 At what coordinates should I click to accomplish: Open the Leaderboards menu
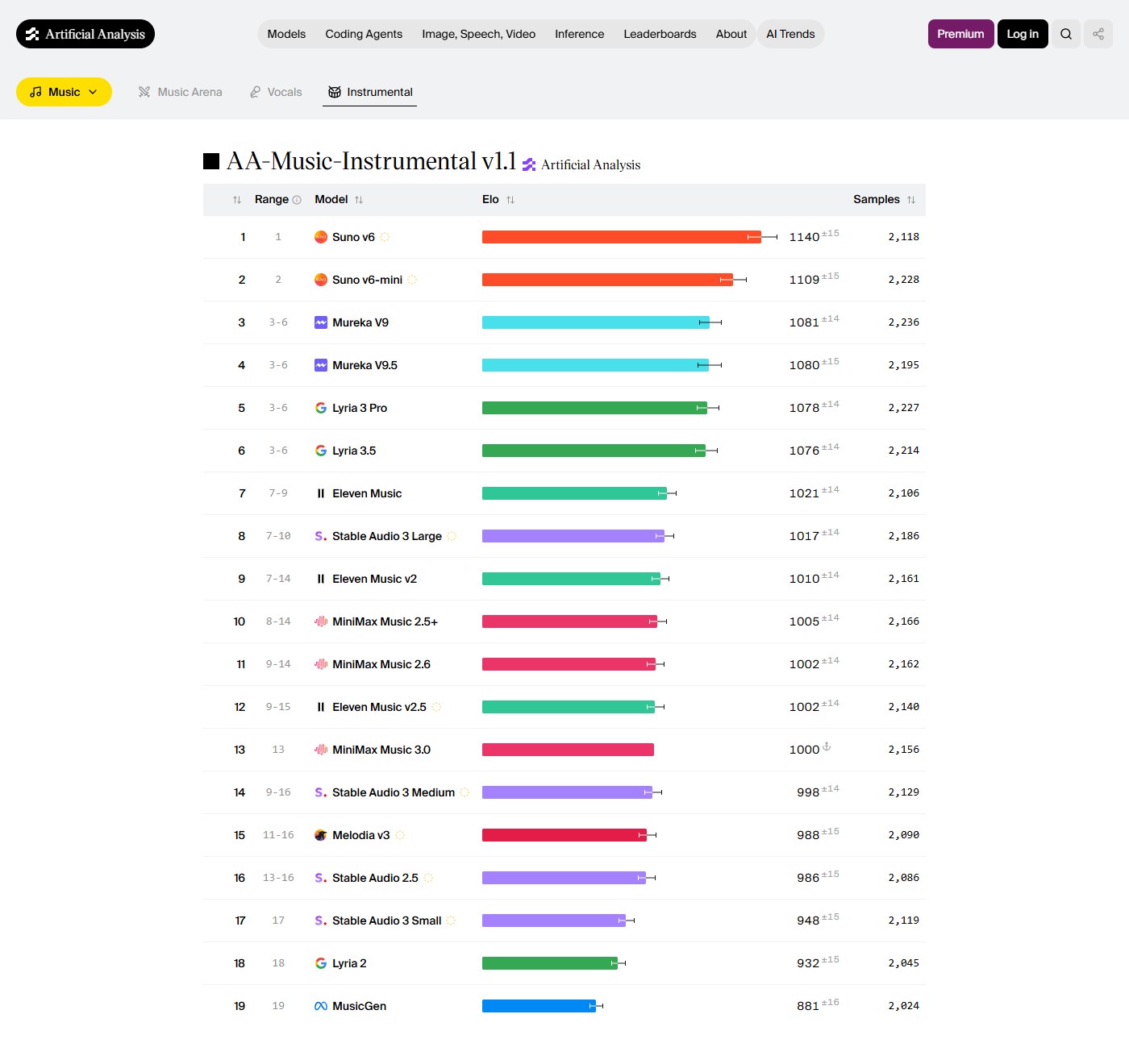(660, 34)
